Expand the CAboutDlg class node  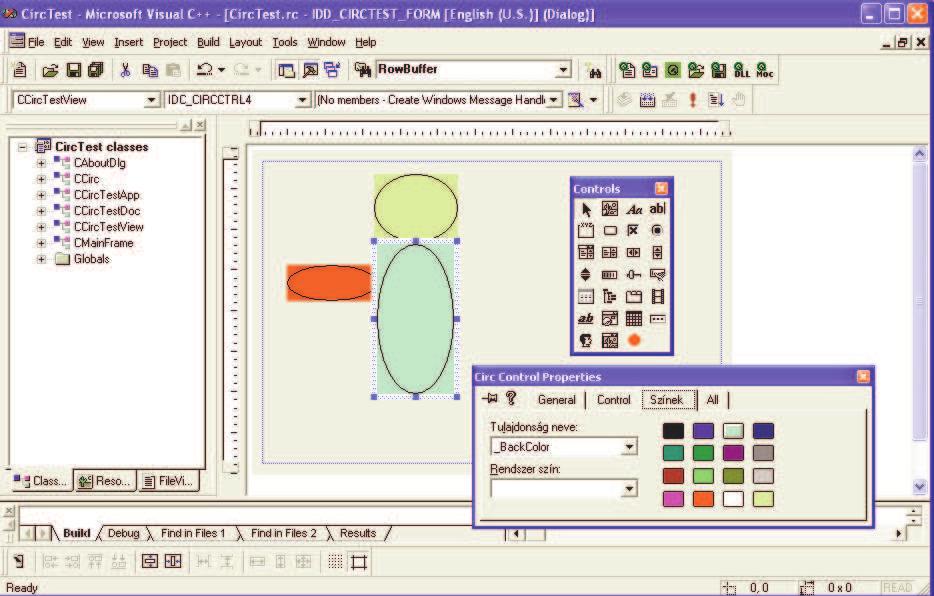coord(41,163)
